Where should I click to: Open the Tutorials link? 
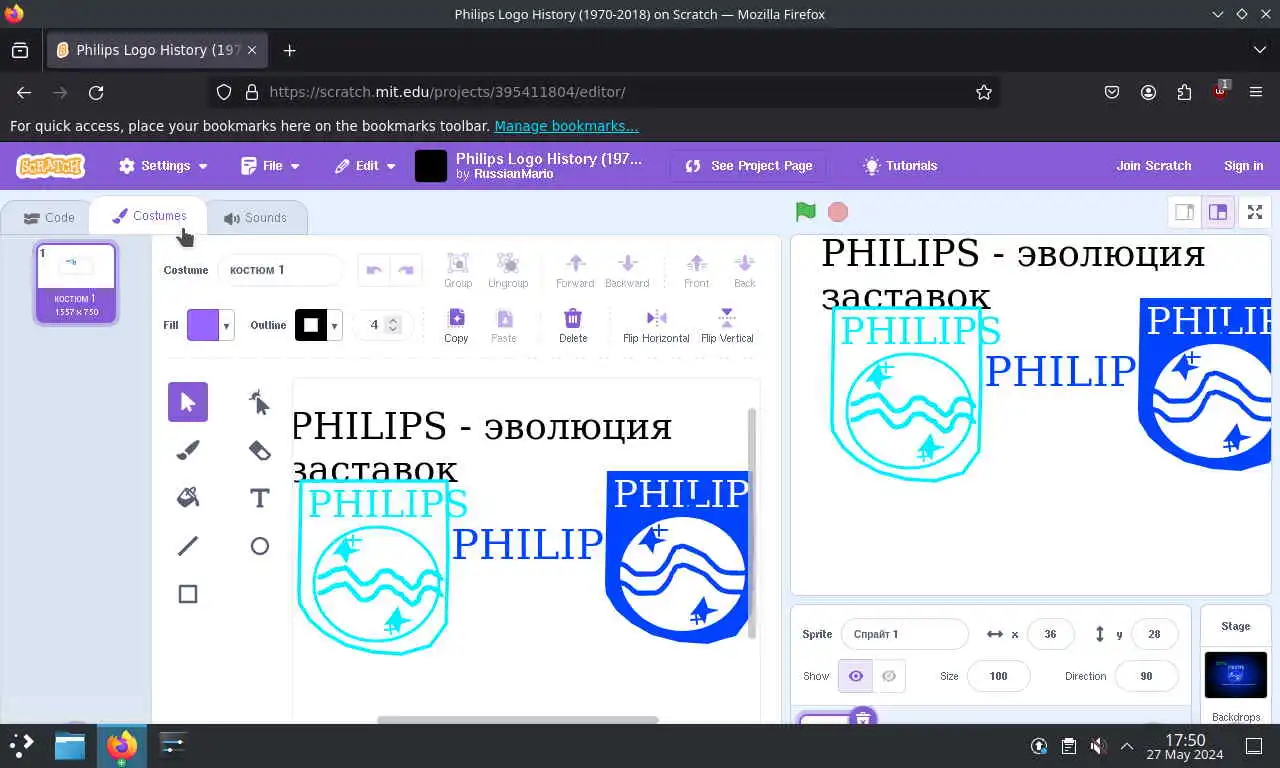click(x=901, y=166)
